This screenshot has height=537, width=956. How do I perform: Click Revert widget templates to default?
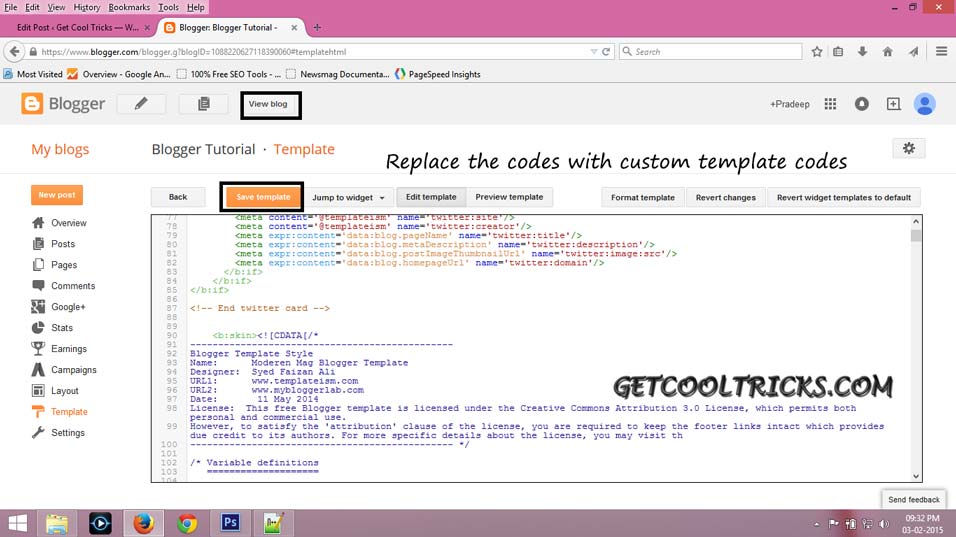[844, 197]
